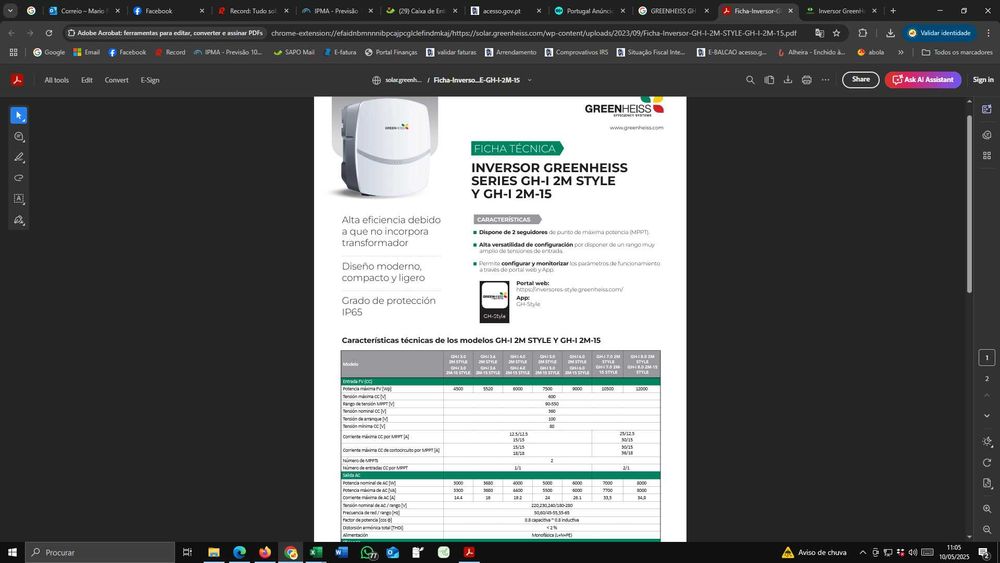The image size is (1000, 563).
Task: Expand the file name dropdown chevron
Action: (529, 80)
